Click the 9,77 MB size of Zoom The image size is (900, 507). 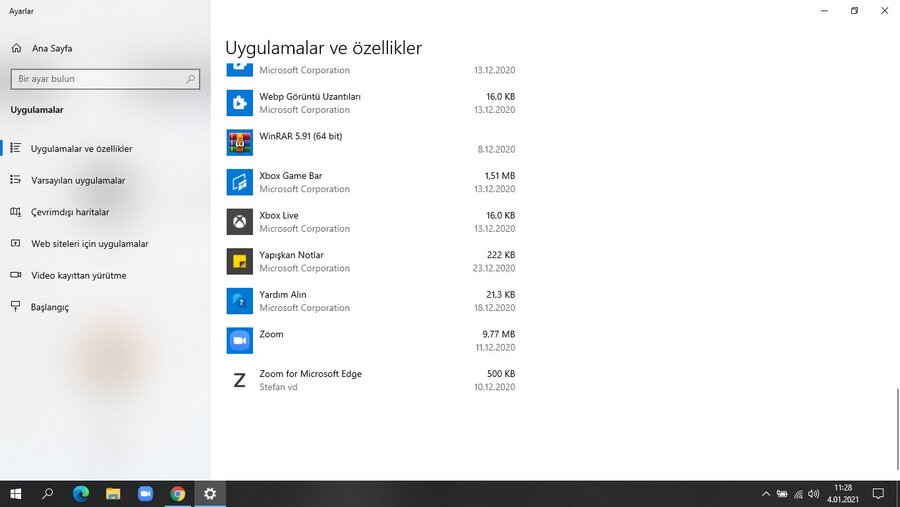[x=499, y=334]
